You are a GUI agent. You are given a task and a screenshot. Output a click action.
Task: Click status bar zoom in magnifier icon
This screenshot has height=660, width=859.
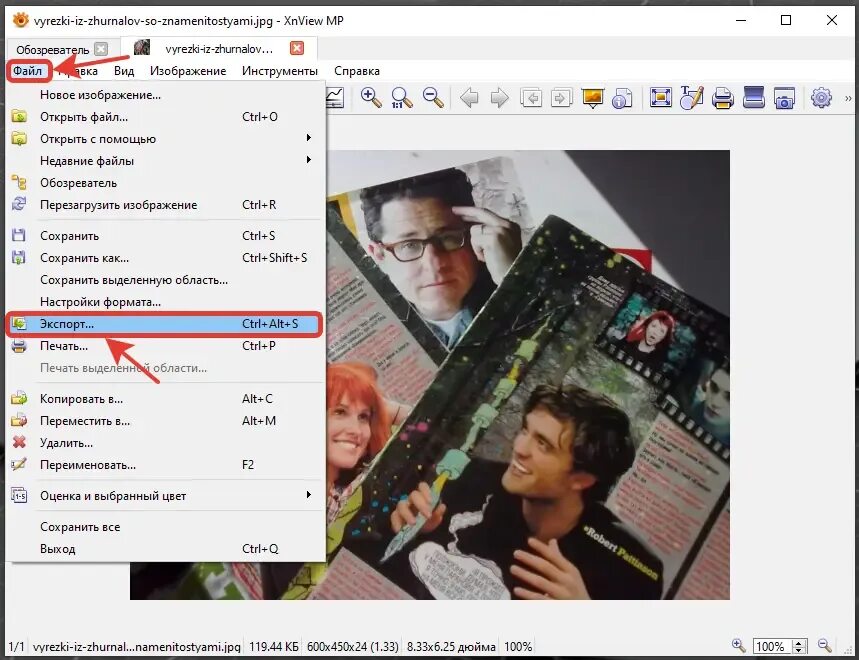(738, 645)
